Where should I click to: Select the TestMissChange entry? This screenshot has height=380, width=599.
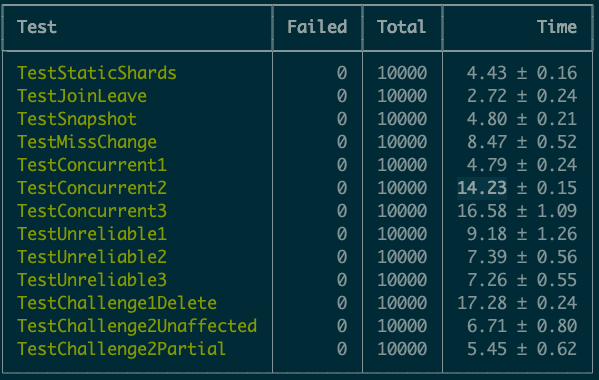pos(87,142)
